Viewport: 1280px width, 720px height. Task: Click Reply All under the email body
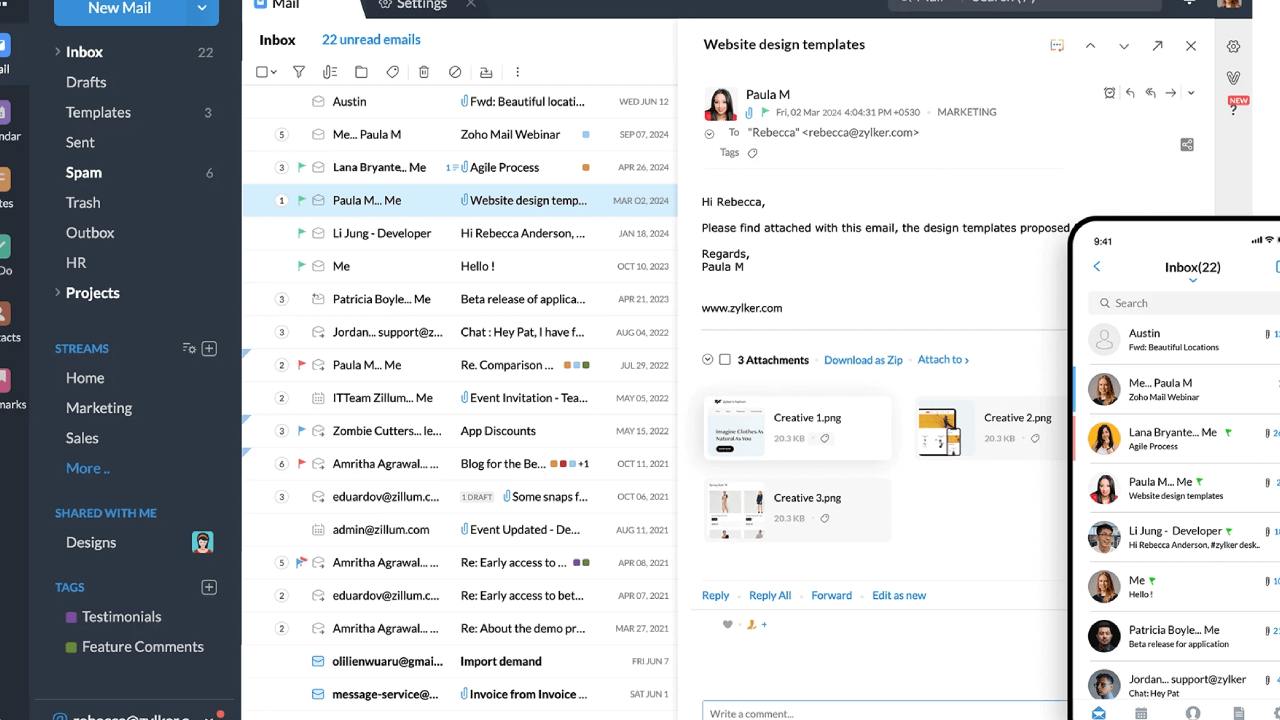tap(769, 595)
